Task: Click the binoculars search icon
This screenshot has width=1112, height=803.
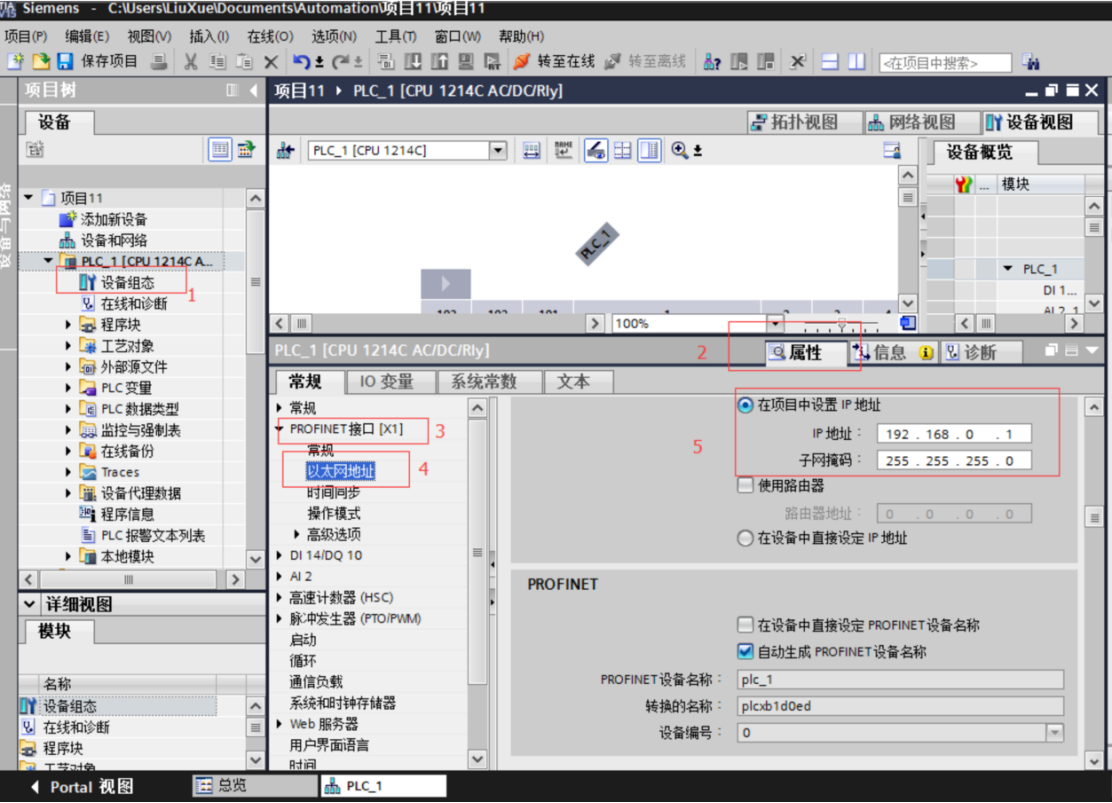Action: [1031, 62]
